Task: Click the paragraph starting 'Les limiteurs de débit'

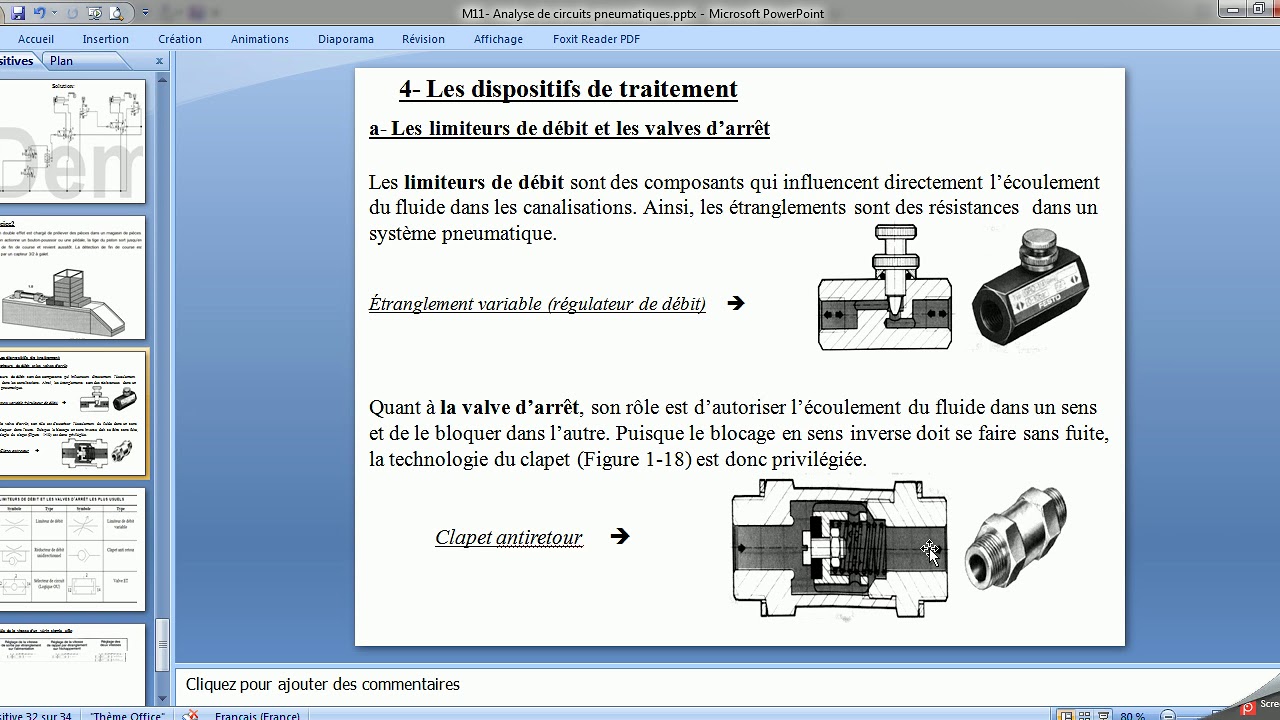Action: click(734, 208)
